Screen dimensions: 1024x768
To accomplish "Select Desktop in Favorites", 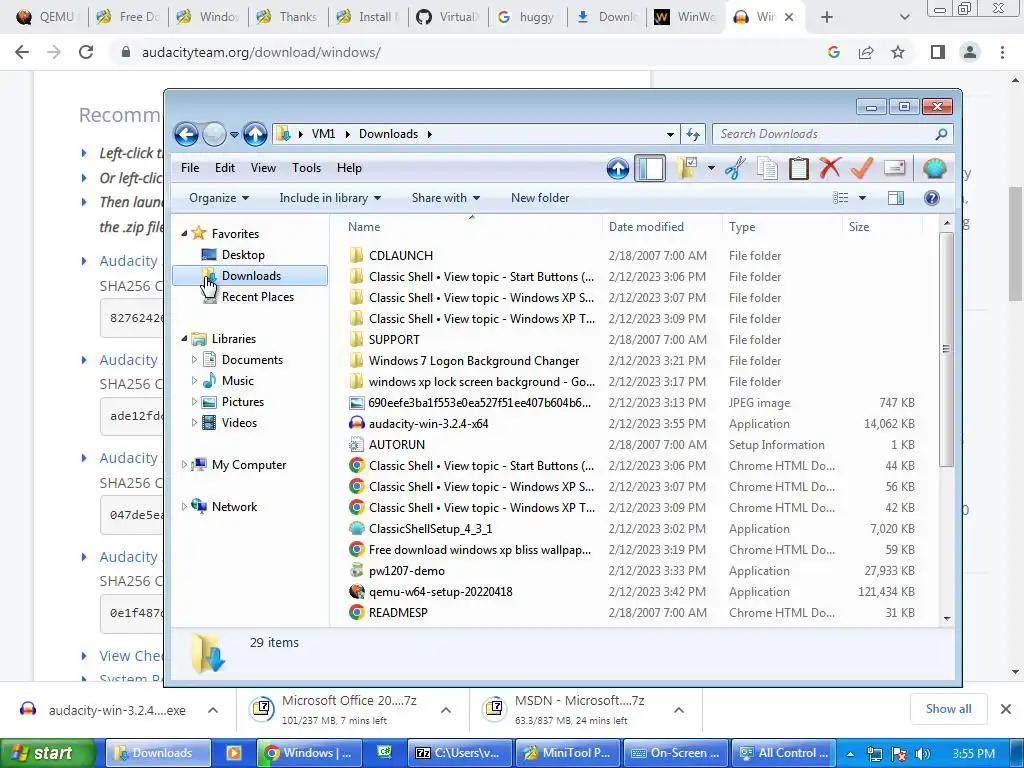I will (x=243, y=255).
